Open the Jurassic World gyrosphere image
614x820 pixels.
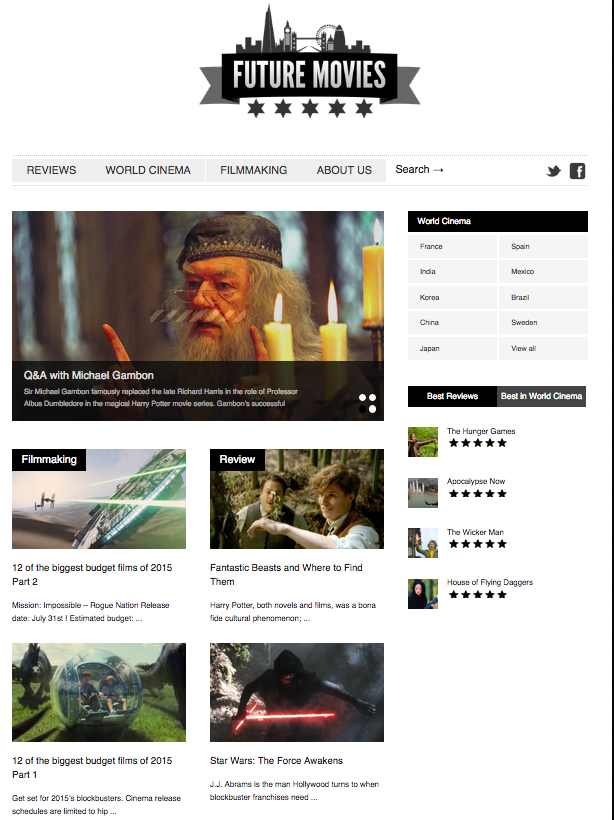99,692
